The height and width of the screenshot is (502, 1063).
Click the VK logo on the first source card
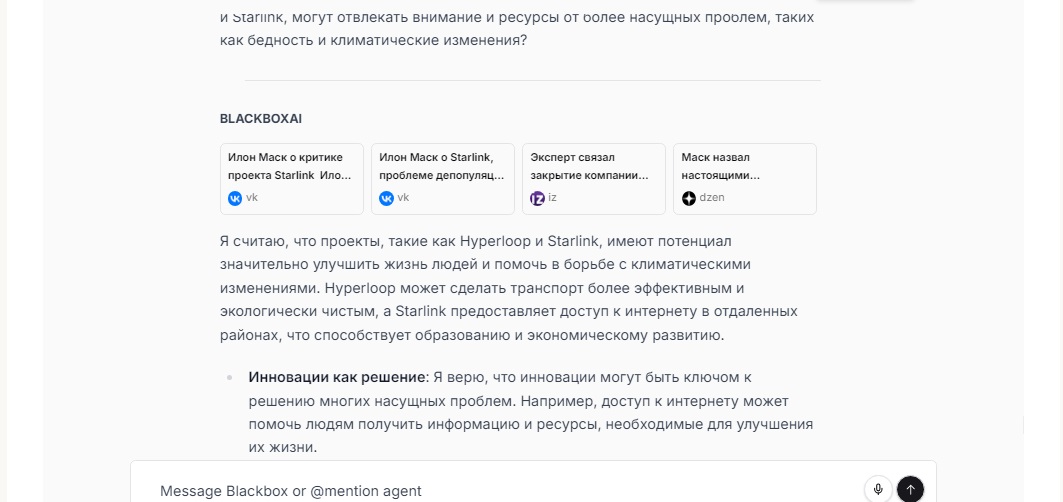235,198
